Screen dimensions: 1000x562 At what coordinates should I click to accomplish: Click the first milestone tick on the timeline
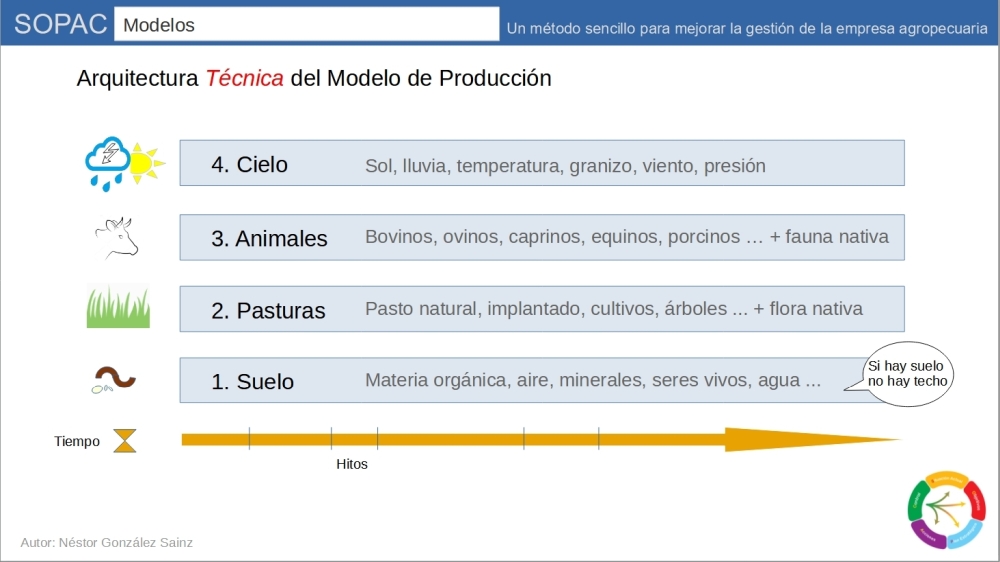click(x=249, y=438)
